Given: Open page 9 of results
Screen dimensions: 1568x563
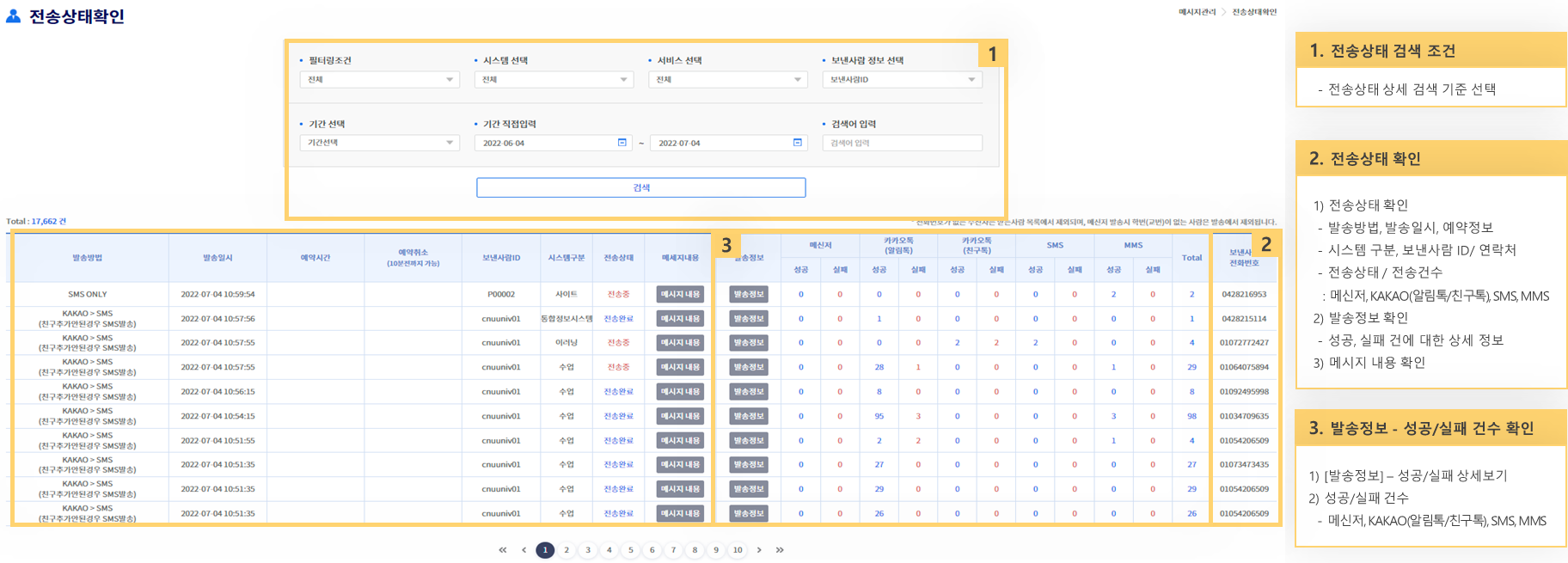Looking at the screenshot, I should 716,550.
